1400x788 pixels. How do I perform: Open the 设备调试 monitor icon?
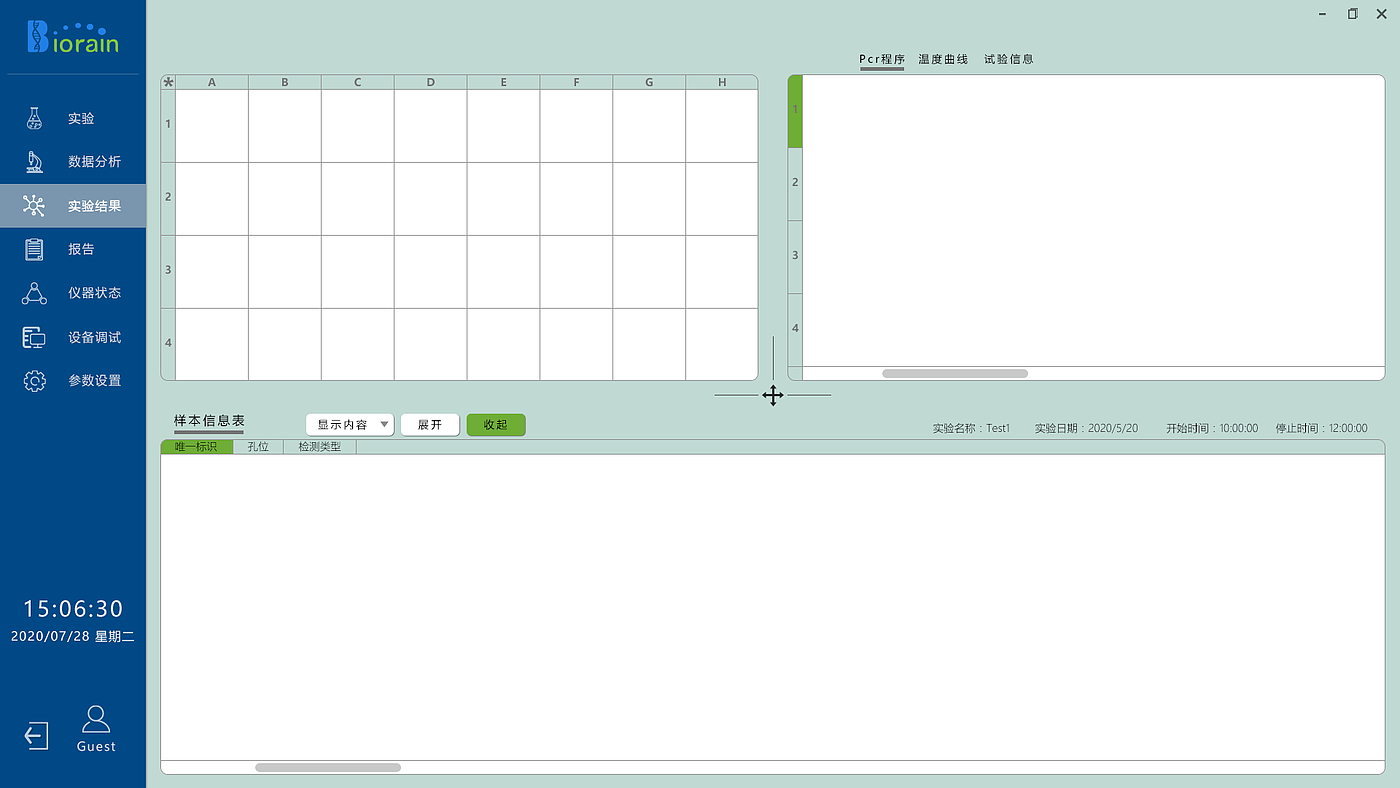35,337
